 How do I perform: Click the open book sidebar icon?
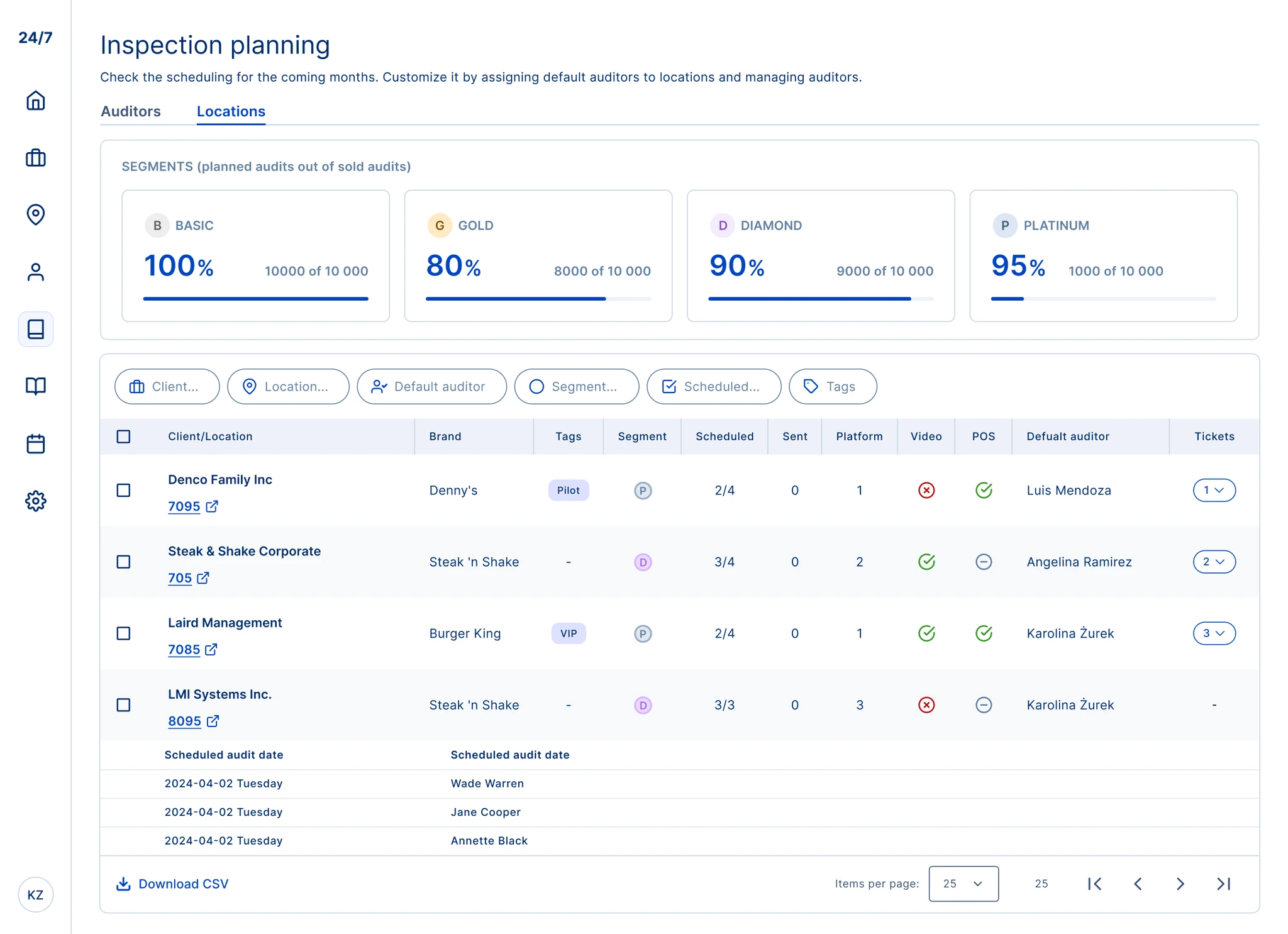36,386
